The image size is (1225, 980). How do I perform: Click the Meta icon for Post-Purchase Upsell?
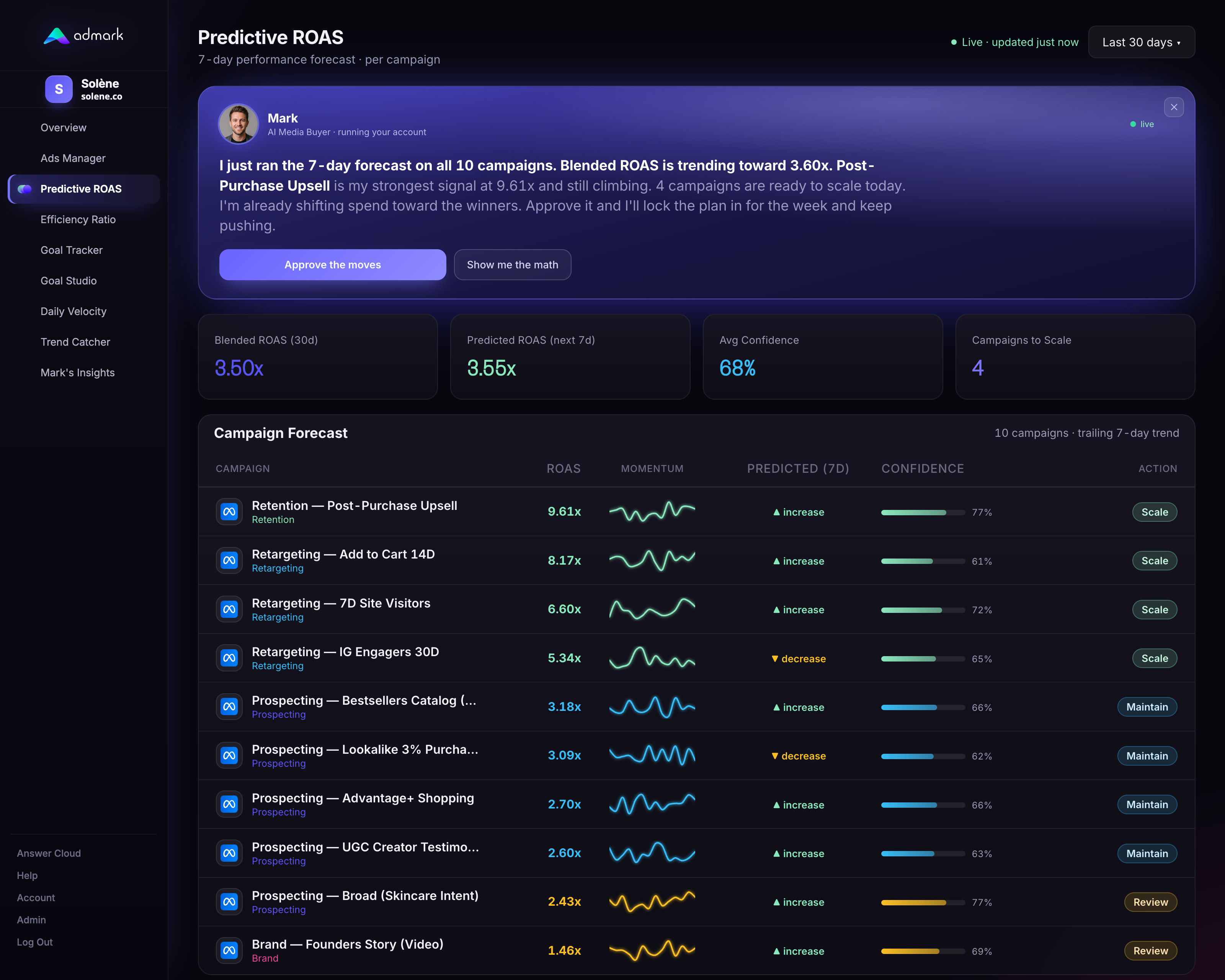pyautogui.click(x=230, y=512)
